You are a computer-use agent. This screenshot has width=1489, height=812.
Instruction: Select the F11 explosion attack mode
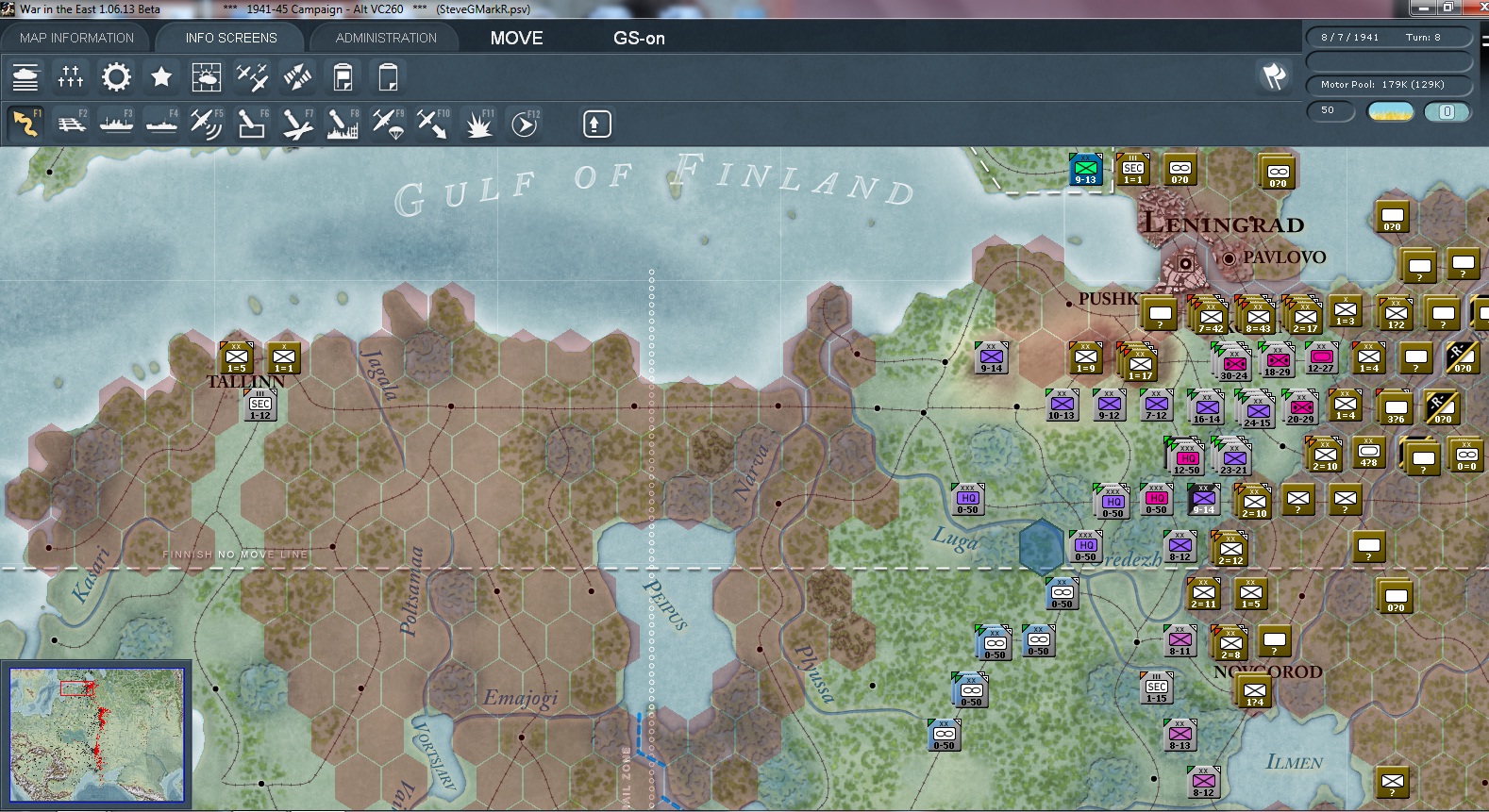(x=478, y=124)
